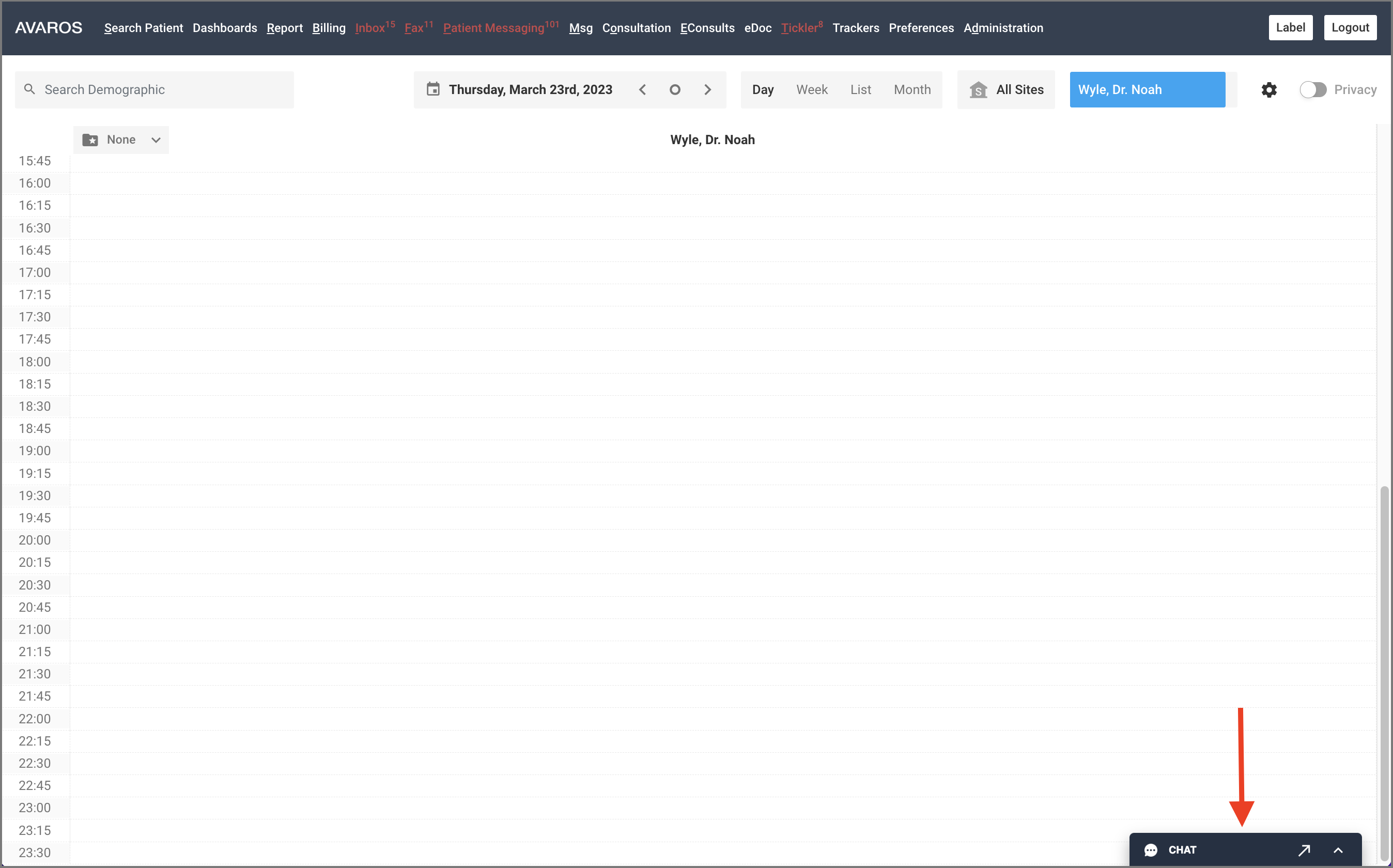
Task: Jump to today circle icon
Action: coord(675,89)
